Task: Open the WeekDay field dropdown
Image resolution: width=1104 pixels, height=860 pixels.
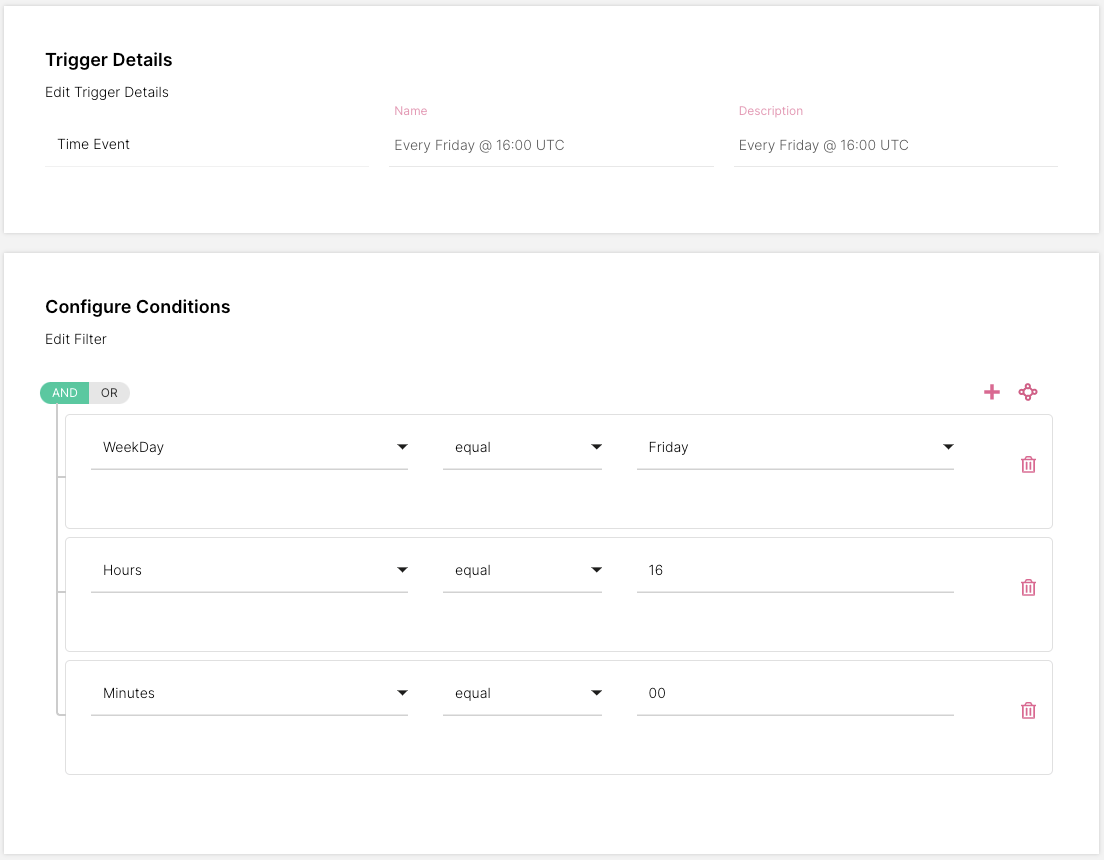Action: 249,447
